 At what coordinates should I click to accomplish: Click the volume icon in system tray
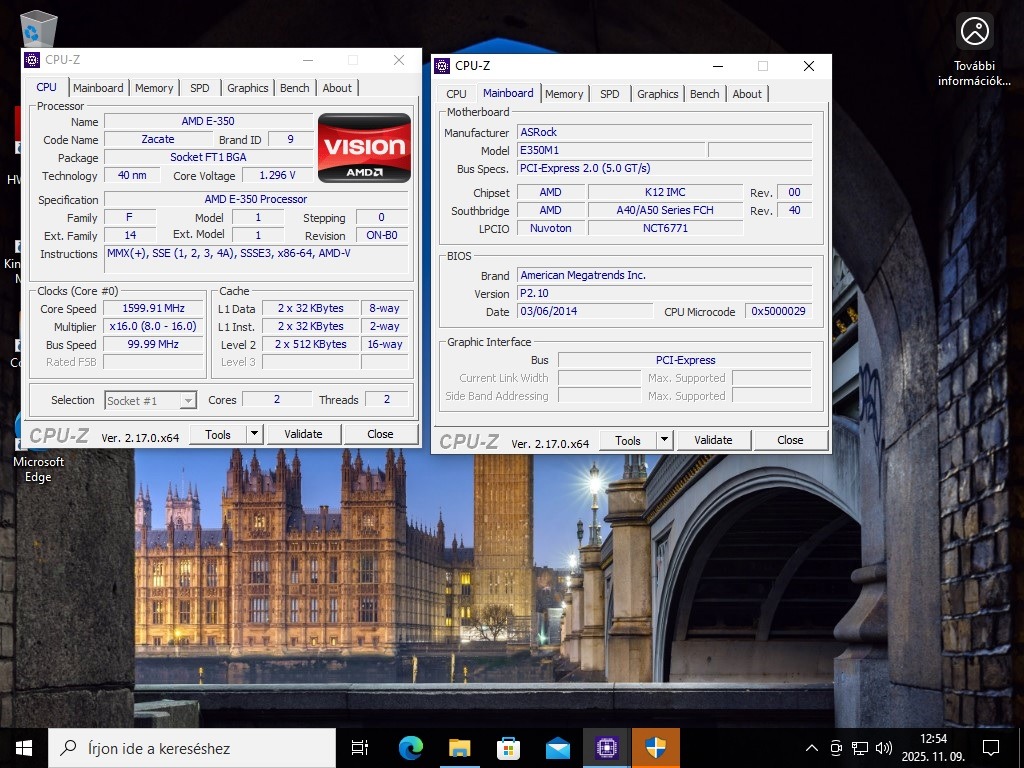coord(884,748)
